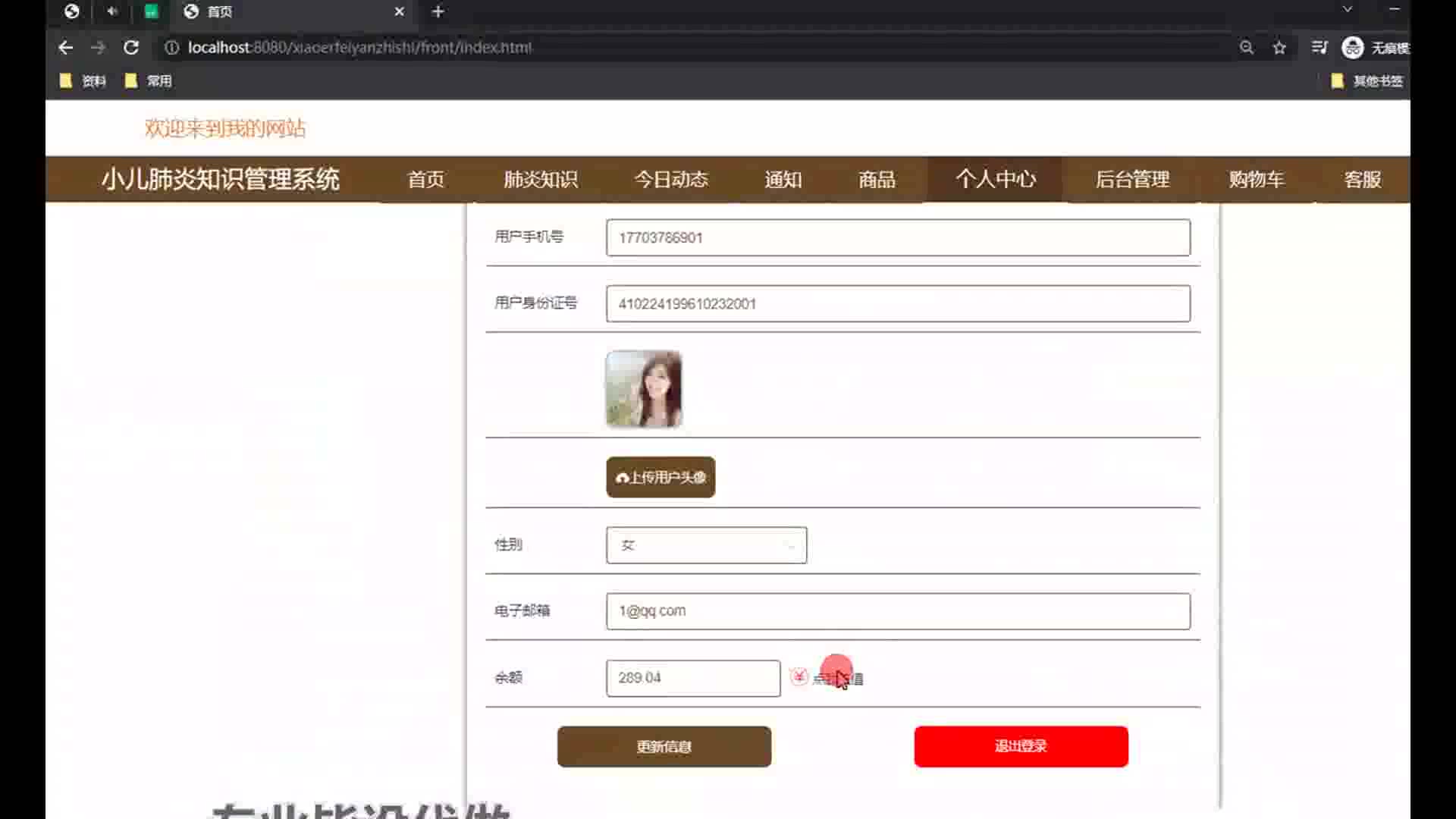Image resolution: width=1456 pixels, height=819 pixels.
Task: Open the 购物车 navigation item
Action: click(x=1256, y=180)
